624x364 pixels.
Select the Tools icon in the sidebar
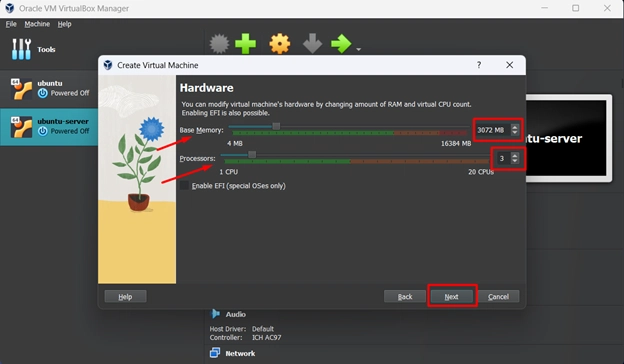pyautogui.click(x=21, y=49)
